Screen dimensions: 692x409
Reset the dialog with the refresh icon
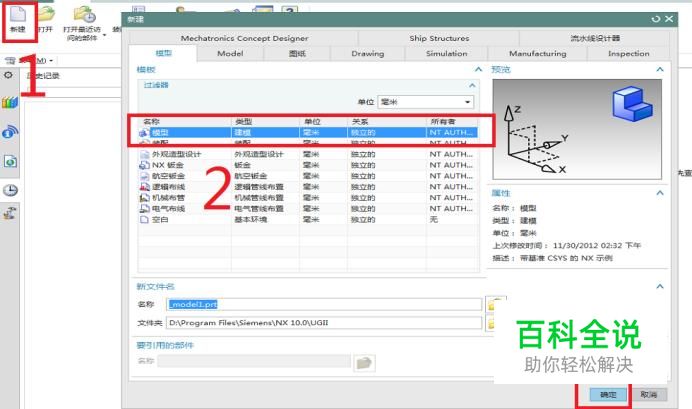[x=656, y=19]
